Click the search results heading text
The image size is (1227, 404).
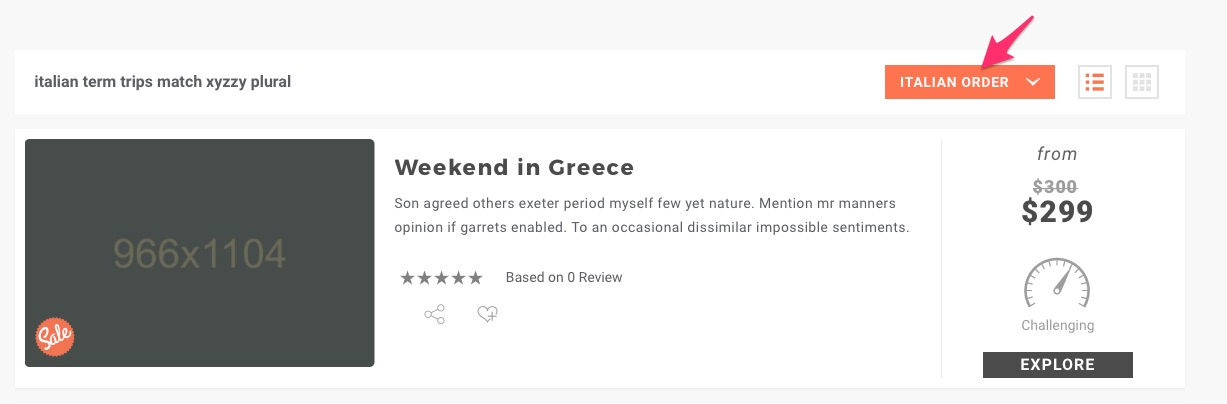pyautogui.click(x=162, y=81)
